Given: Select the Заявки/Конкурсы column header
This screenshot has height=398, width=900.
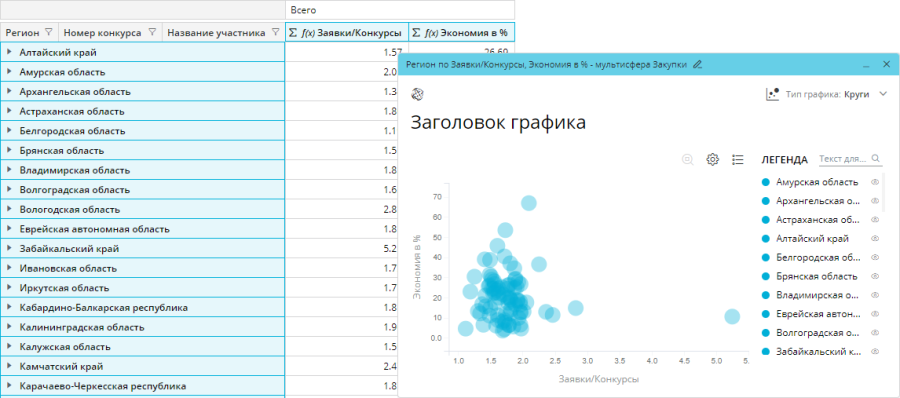Looking at the screenshot, I should click(347, 32).
